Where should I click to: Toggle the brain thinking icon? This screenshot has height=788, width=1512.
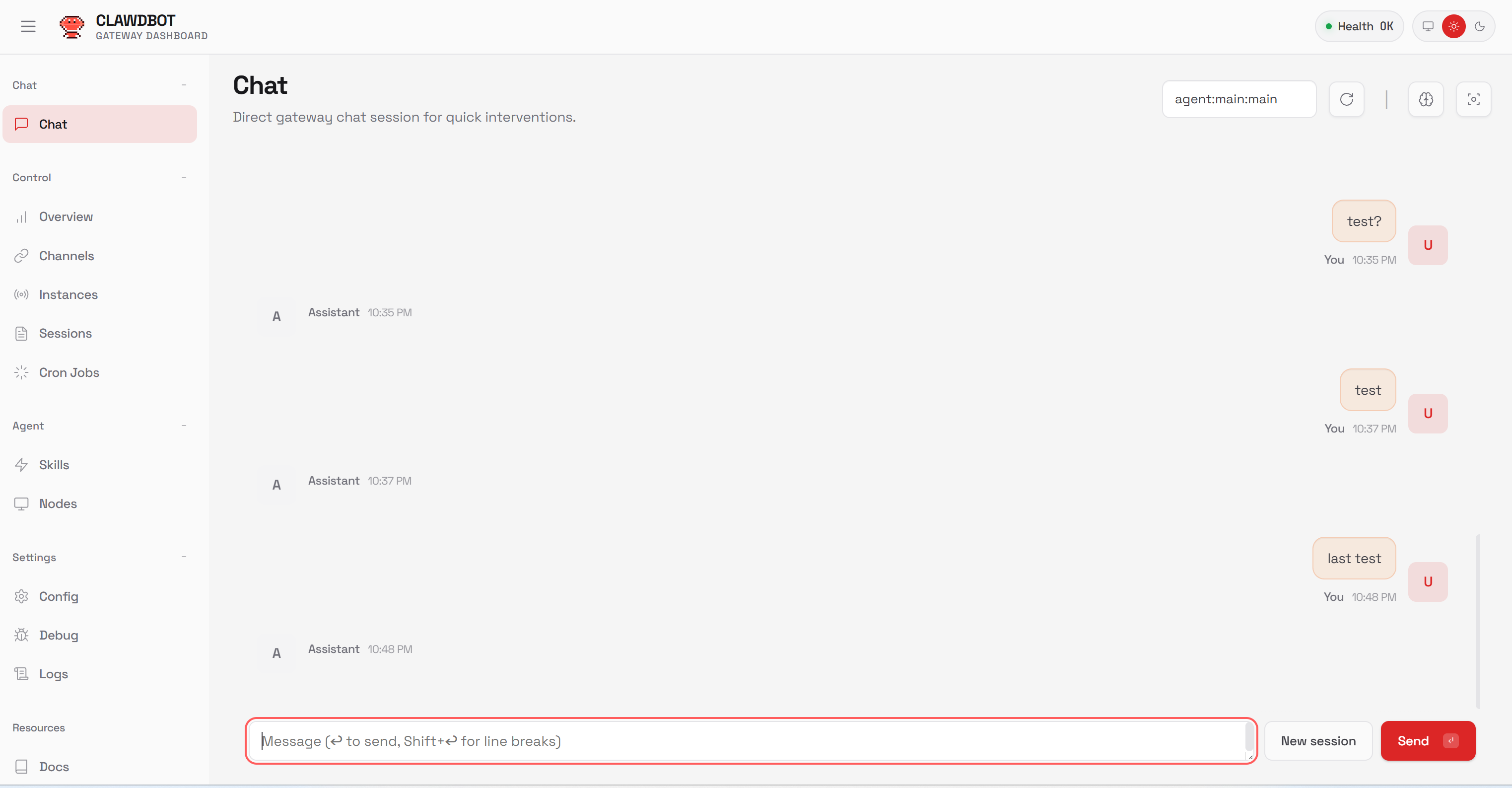tap(1426, 99)
